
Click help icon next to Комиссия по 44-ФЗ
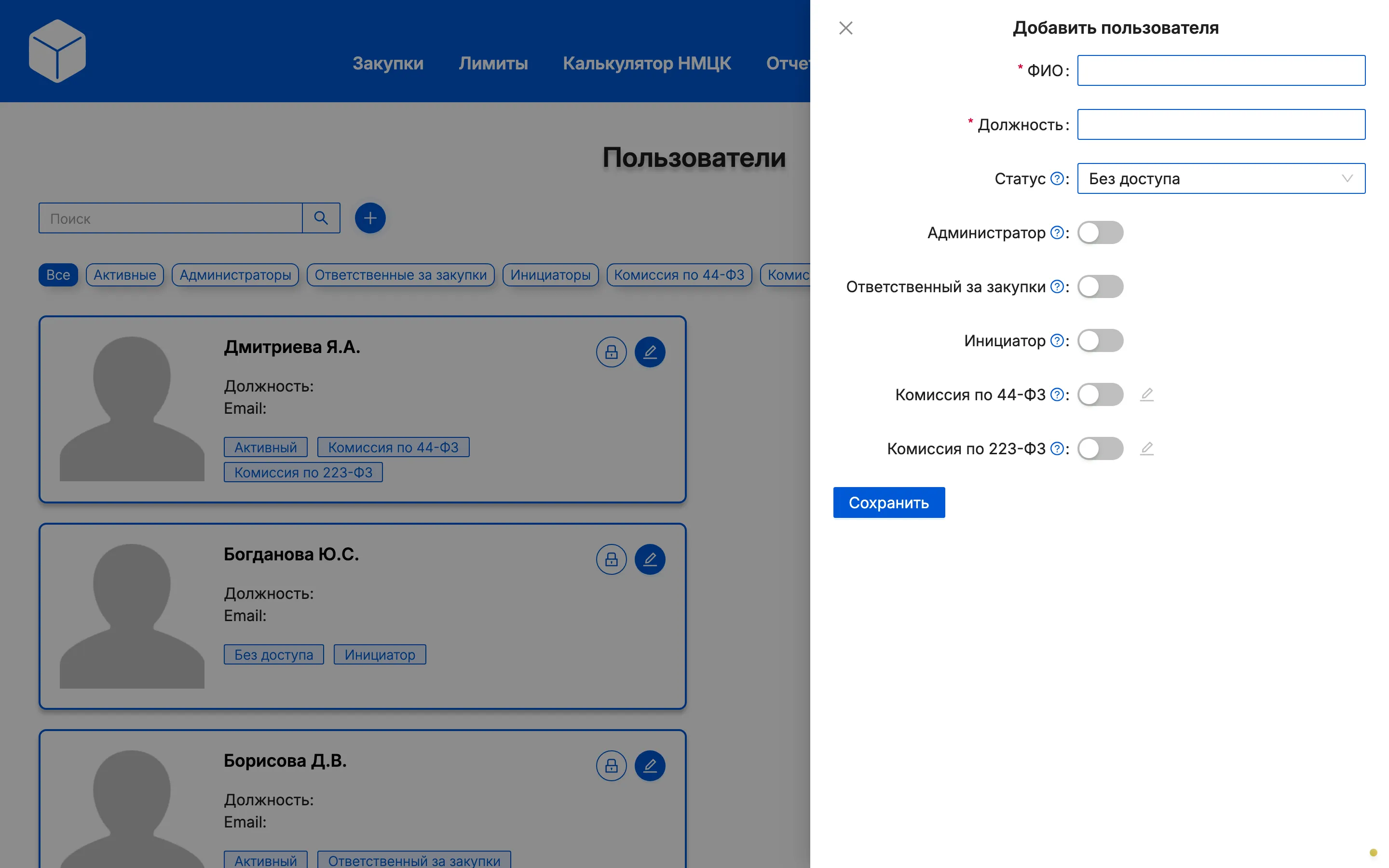pyautogui.click(x=1057, y=394)
